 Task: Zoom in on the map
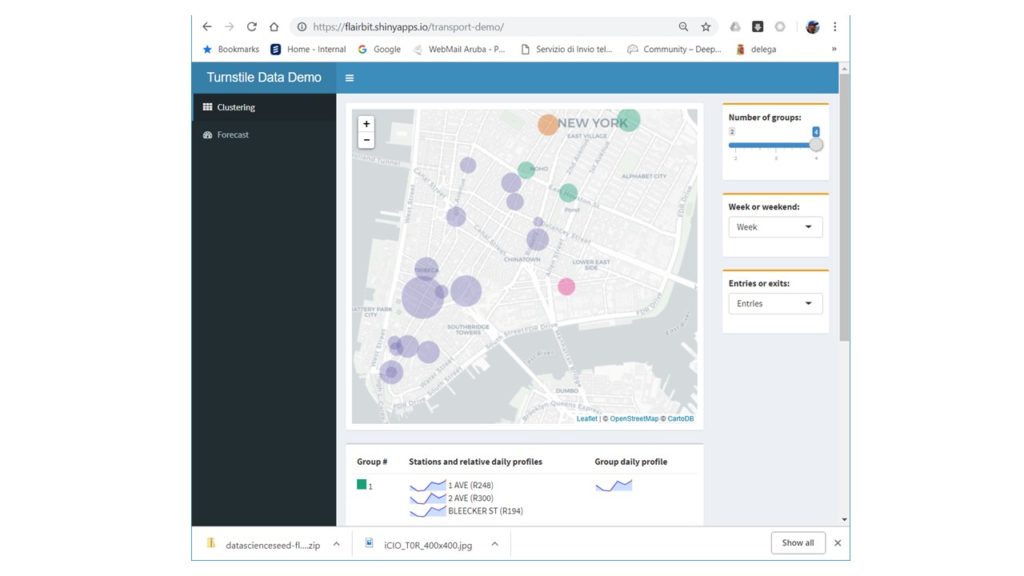[x=366, y=124]
